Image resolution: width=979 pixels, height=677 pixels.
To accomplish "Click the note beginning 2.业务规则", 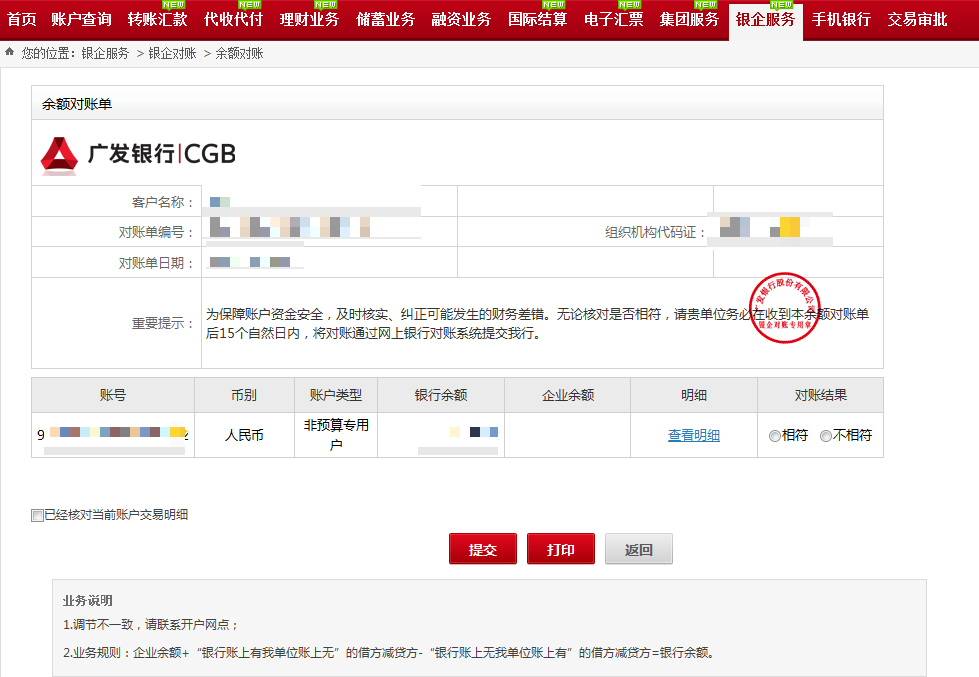I will (389, 653).
